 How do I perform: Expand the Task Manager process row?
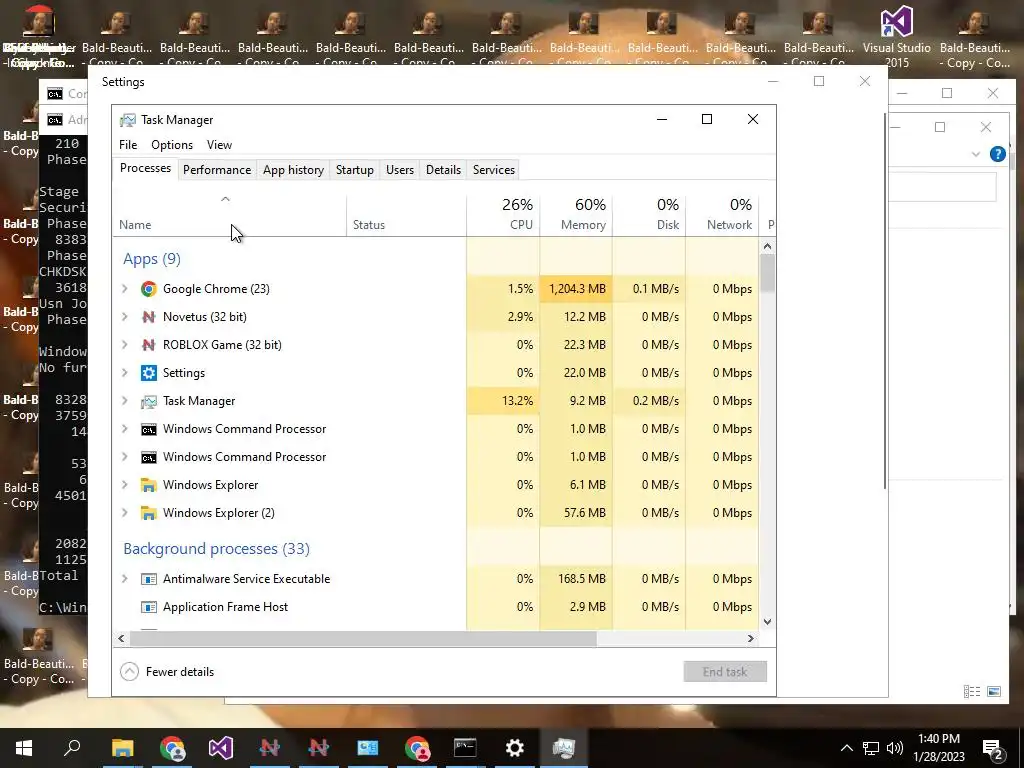click(125, 401)
